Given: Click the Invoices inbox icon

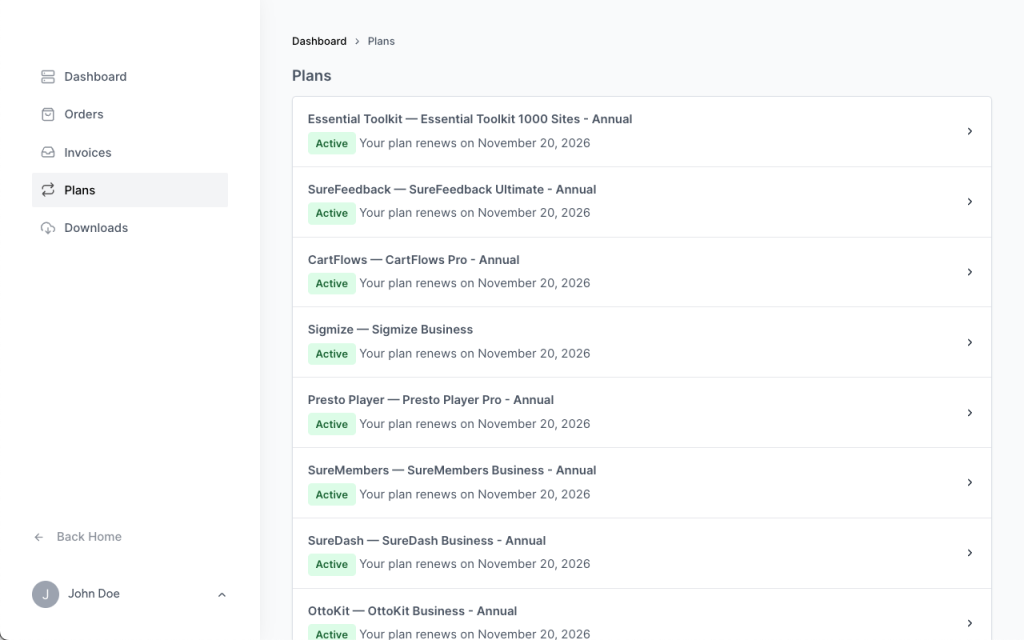Looking at the screenshot, I should tap(48, 153).
